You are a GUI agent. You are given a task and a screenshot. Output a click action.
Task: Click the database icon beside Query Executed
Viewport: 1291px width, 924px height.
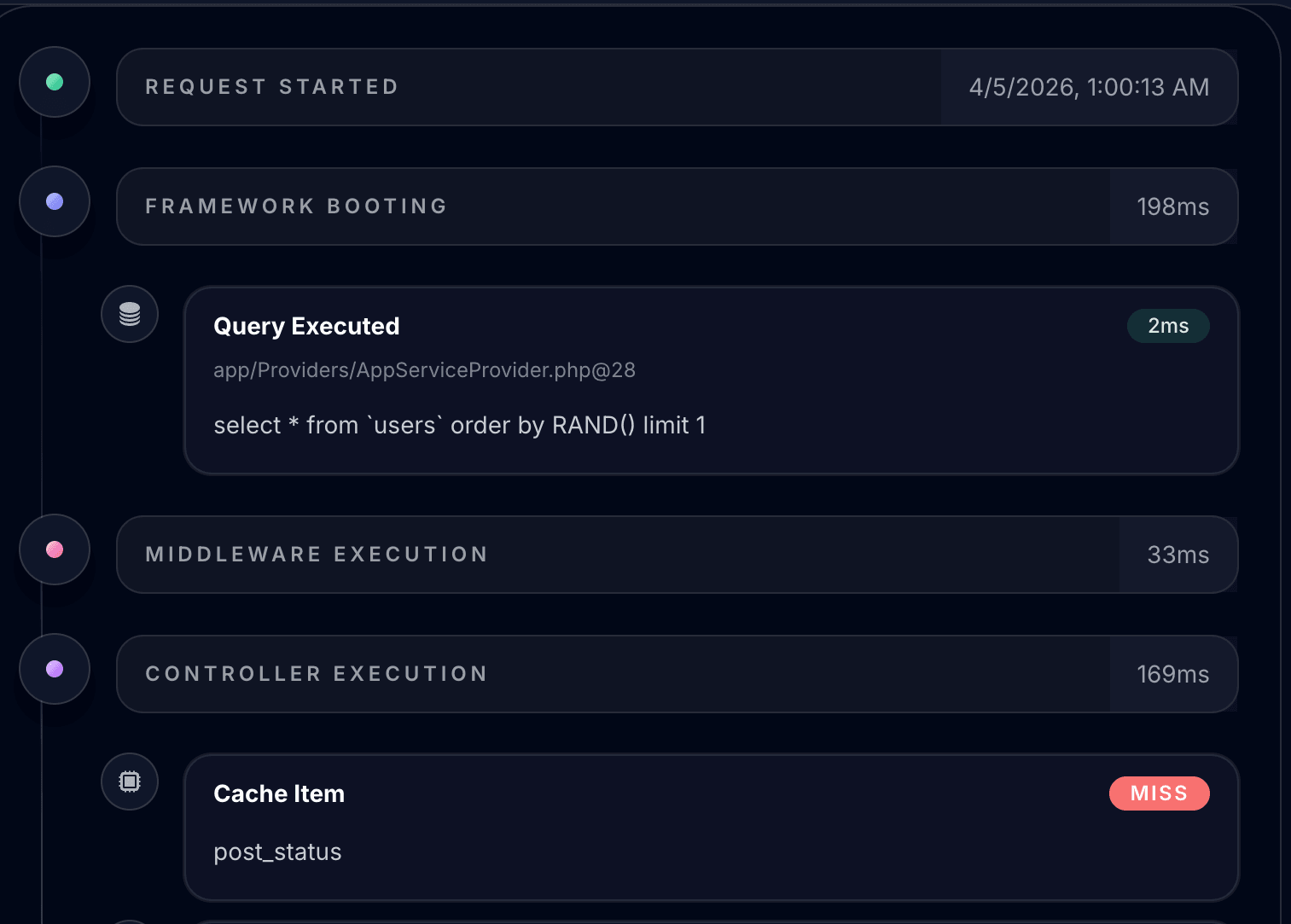130,314
